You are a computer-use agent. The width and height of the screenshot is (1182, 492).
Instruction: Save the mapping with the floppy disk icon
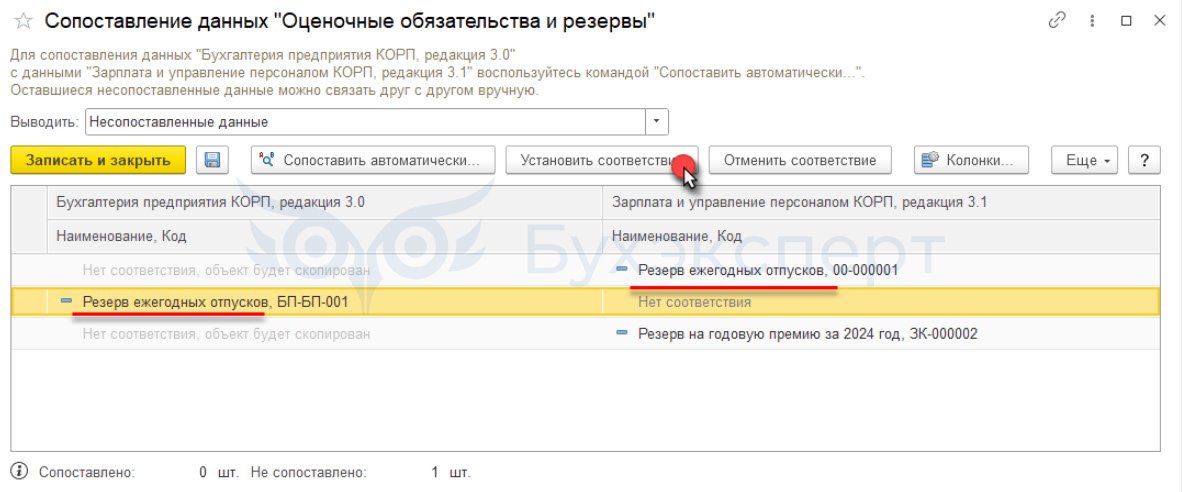click(x=213, y=160)
